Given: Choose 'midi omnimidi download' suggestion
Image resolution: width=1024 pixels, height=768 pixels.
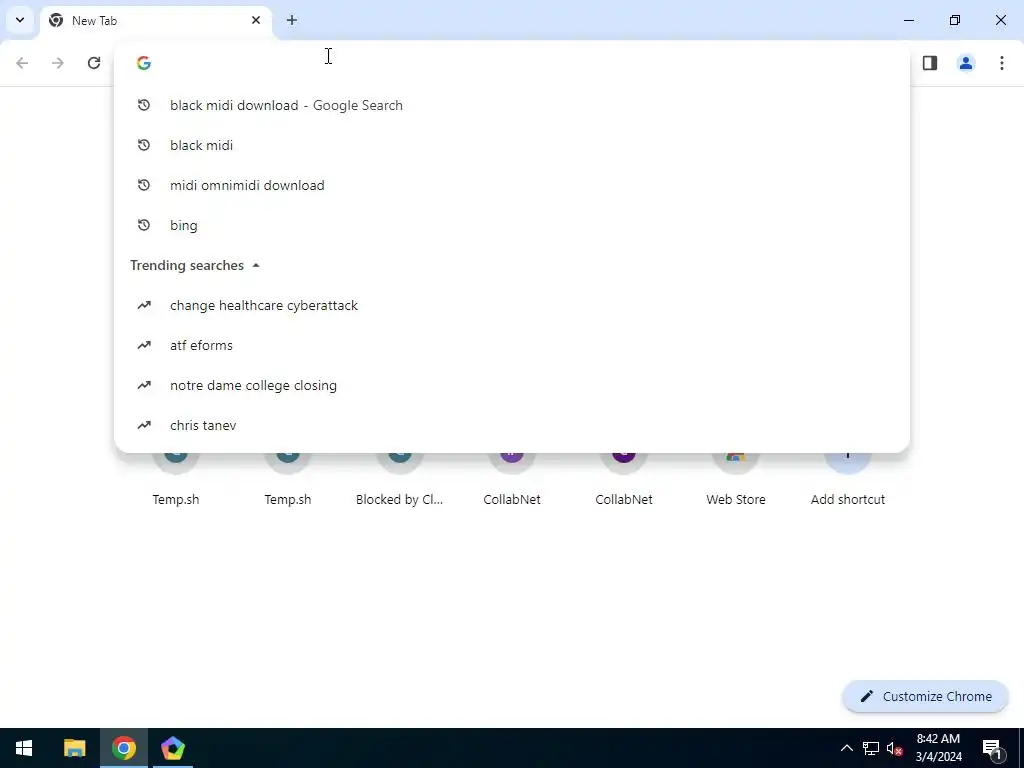Looking at the screenshot, I should (511, 185).
